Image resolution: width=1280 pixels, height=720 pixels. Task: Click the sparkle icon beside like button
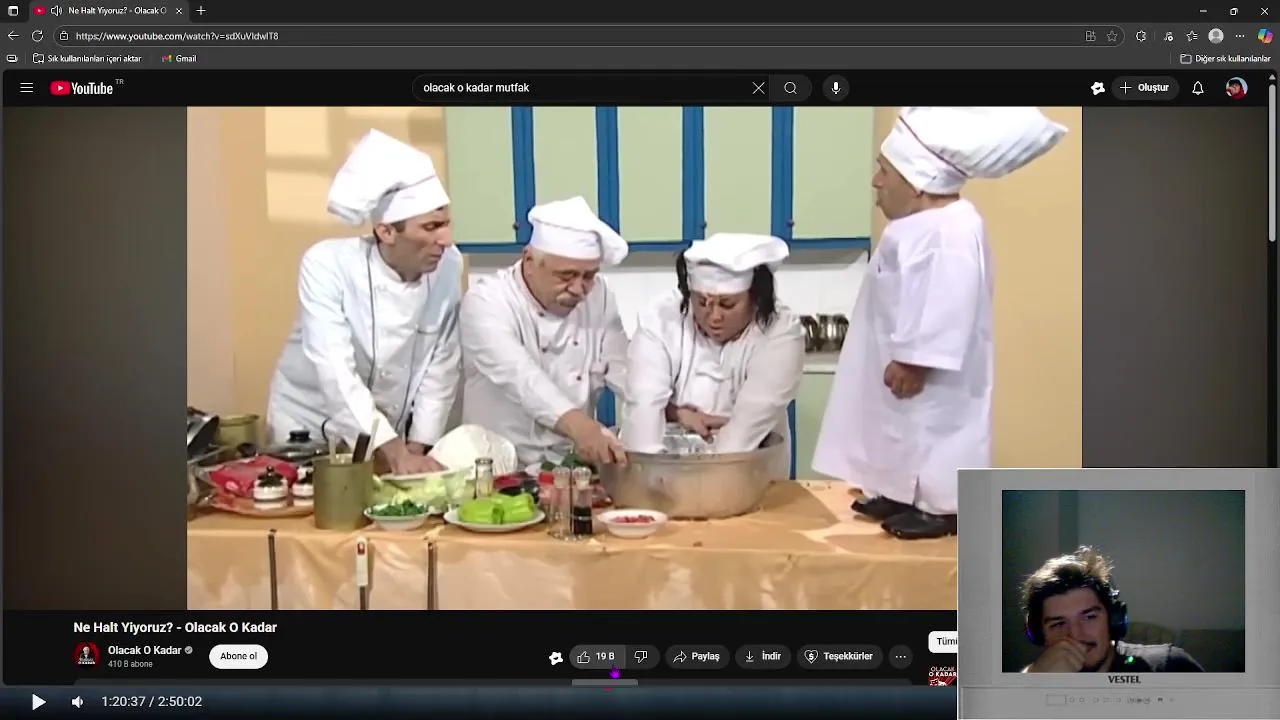pyautogui.click(x=556, y=657)
